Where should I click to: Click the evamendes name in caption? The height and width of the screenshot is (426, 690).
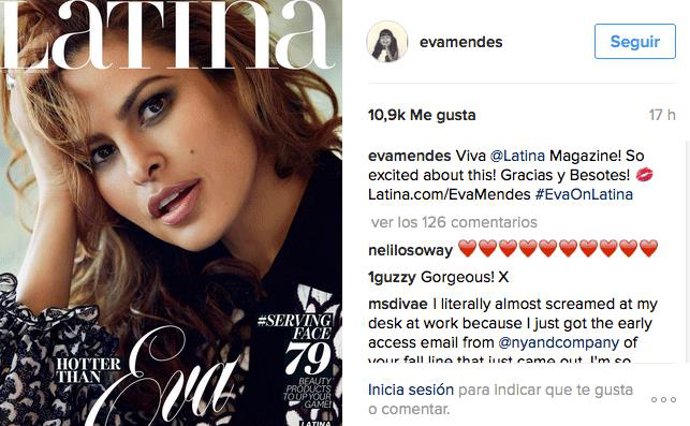coord(409,156)
